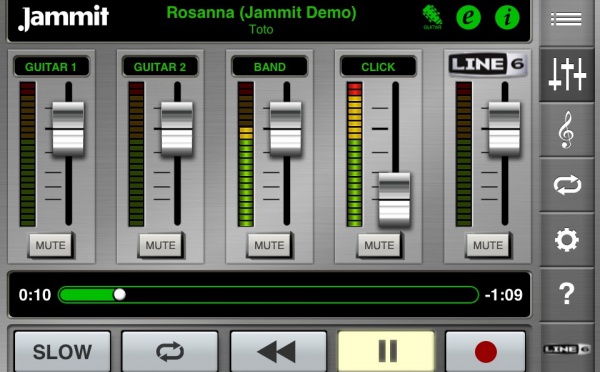Screen dimensions: 600x372
Task: Click the Guitar 2 volume fader knob
Action: [177, 129]
